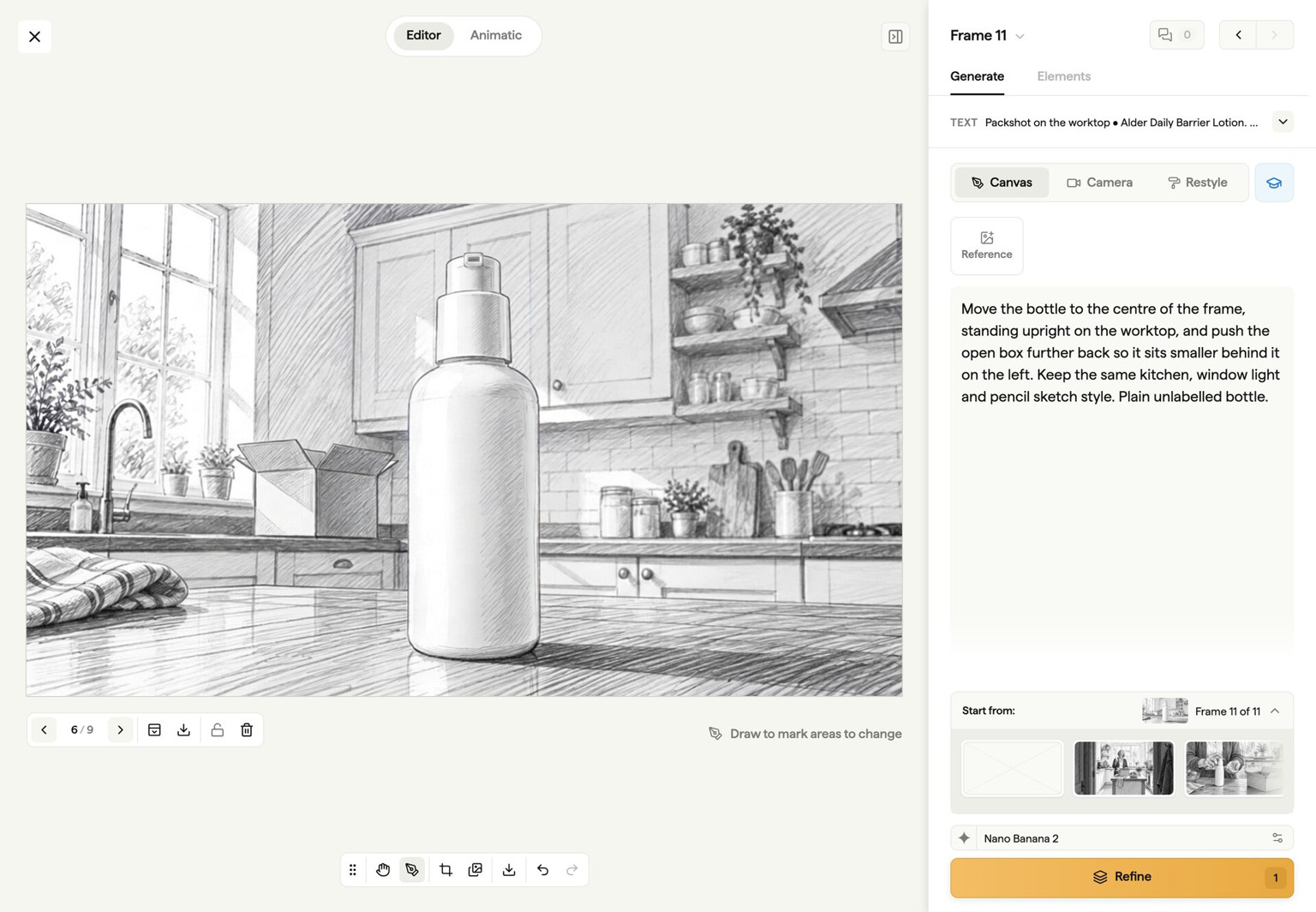The height and width of the screenshot is (912, 1316).
Task: Click the Refine button
Action: (x=1122, y=878)
